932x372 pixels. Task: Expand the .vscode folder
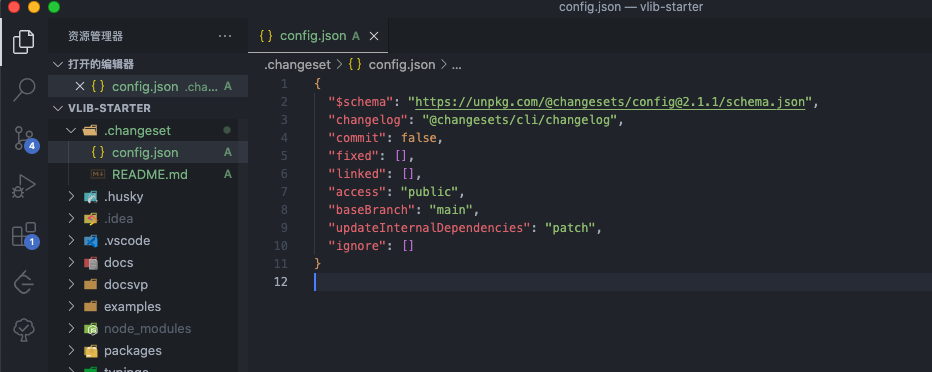[x=71, y=241]
